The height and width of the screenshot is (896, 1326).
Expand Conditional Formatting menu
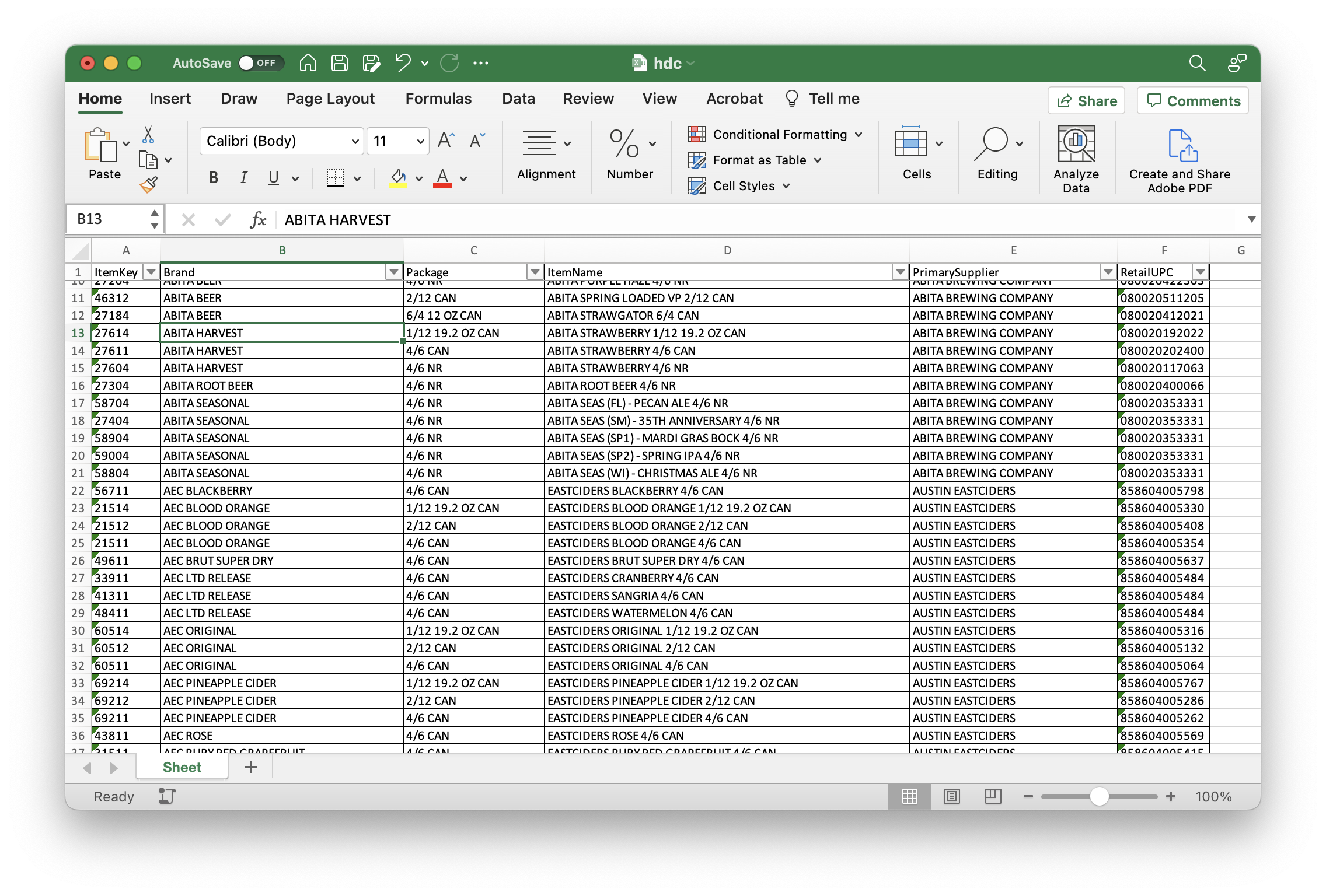tap(859, 135)
